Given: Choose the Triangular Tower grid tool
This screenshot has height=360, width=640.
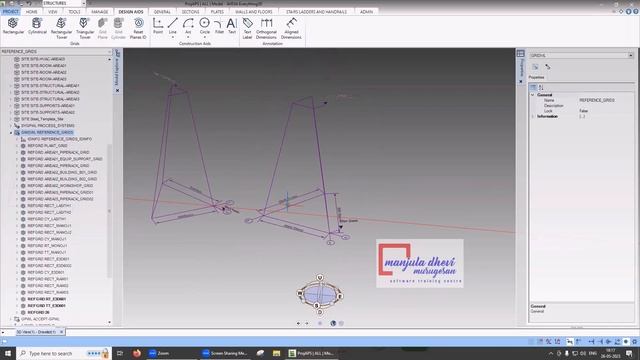Looking at the screenshot, I should 85,28.
